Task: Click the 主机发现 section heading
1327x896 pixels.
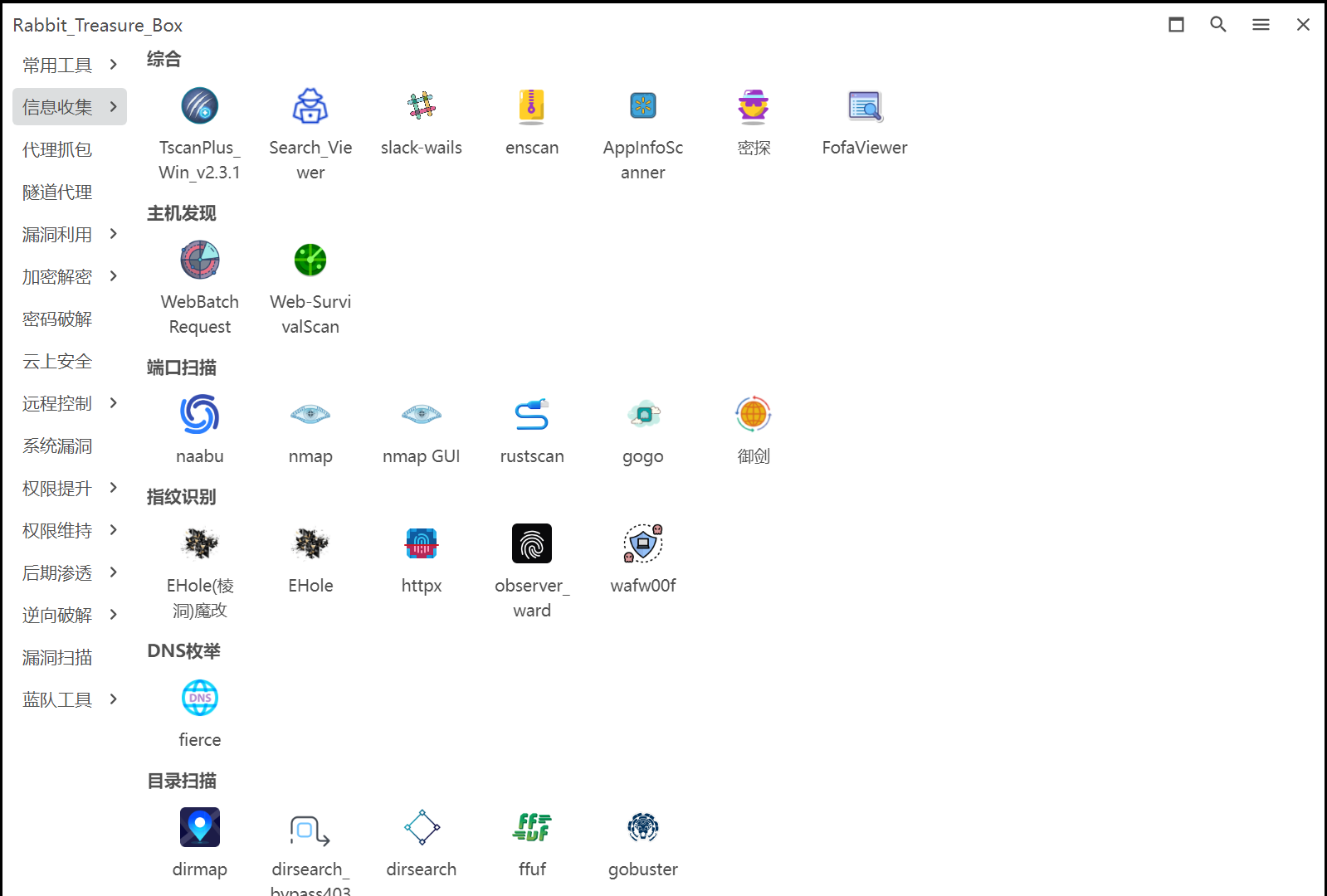Action: (x=182, y=213)
